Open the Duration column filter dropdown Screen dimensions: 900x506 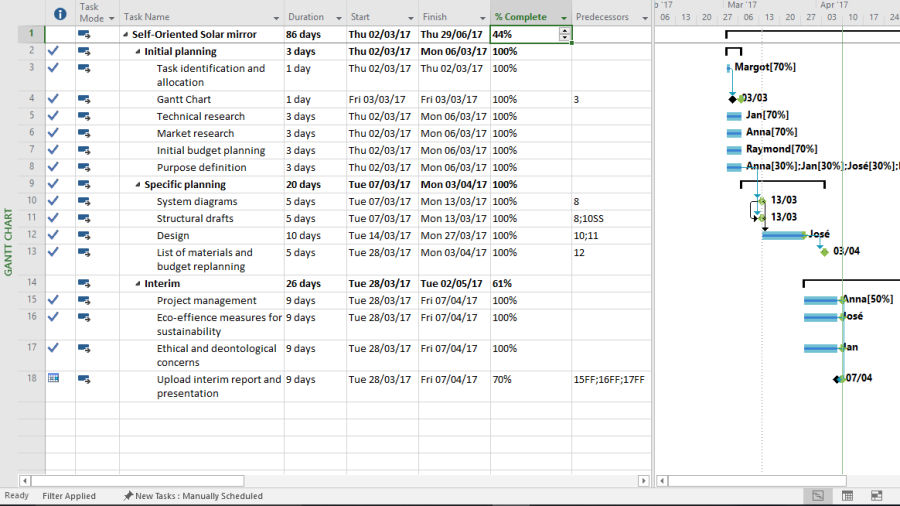click(x=337, y=18)
